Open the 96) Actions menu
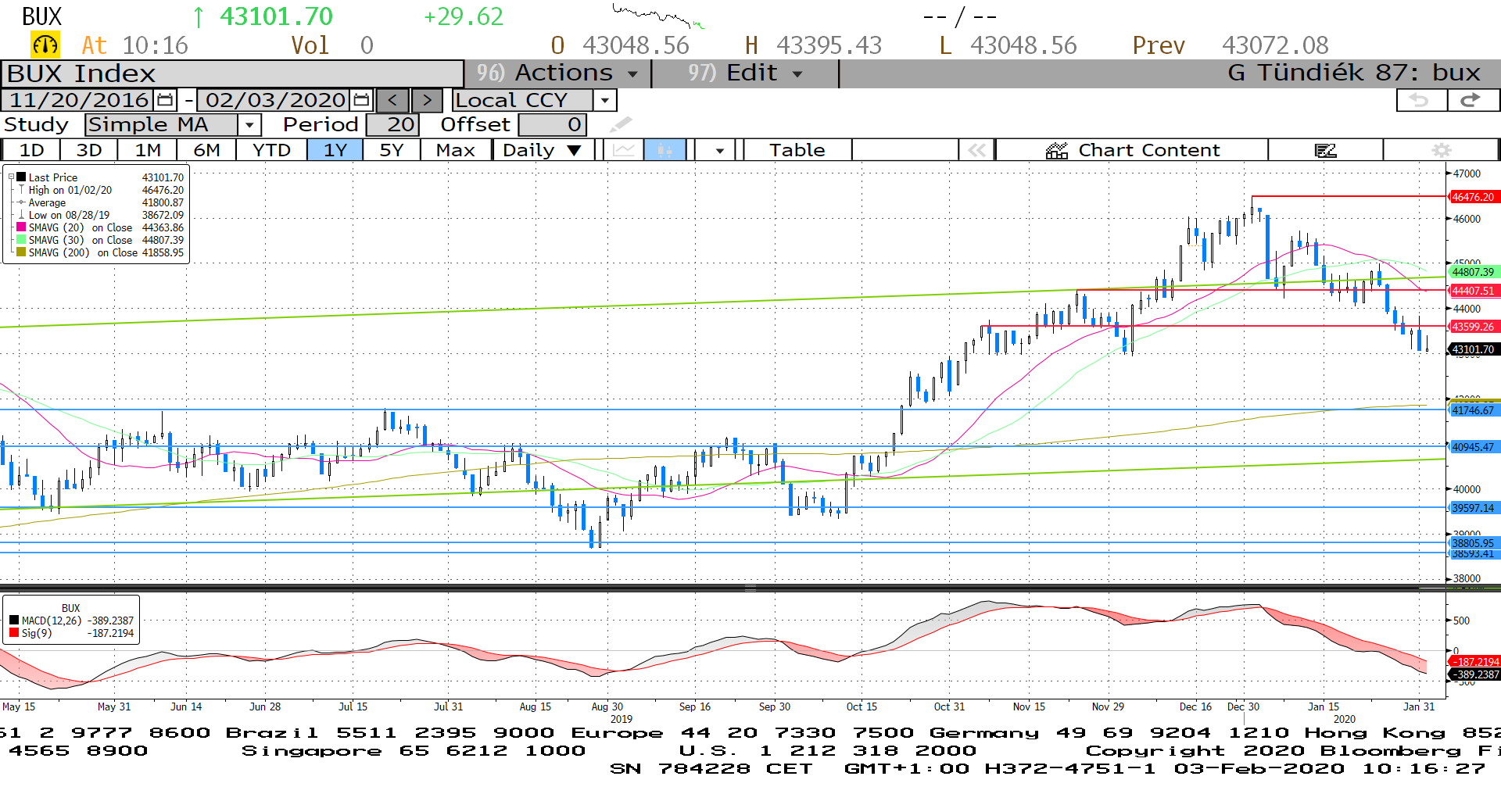The image size is (1501, 812). click(557, 73)
